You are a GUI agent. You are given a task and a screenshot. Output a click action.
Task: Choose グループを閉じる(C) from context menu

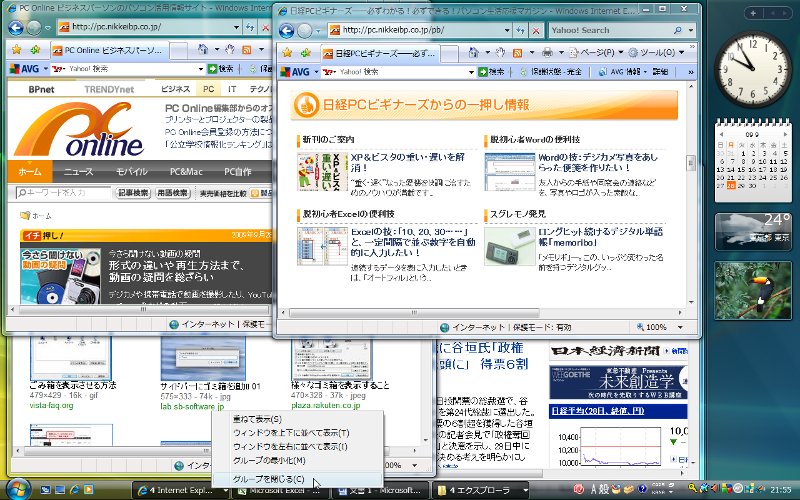coord(297,479)
